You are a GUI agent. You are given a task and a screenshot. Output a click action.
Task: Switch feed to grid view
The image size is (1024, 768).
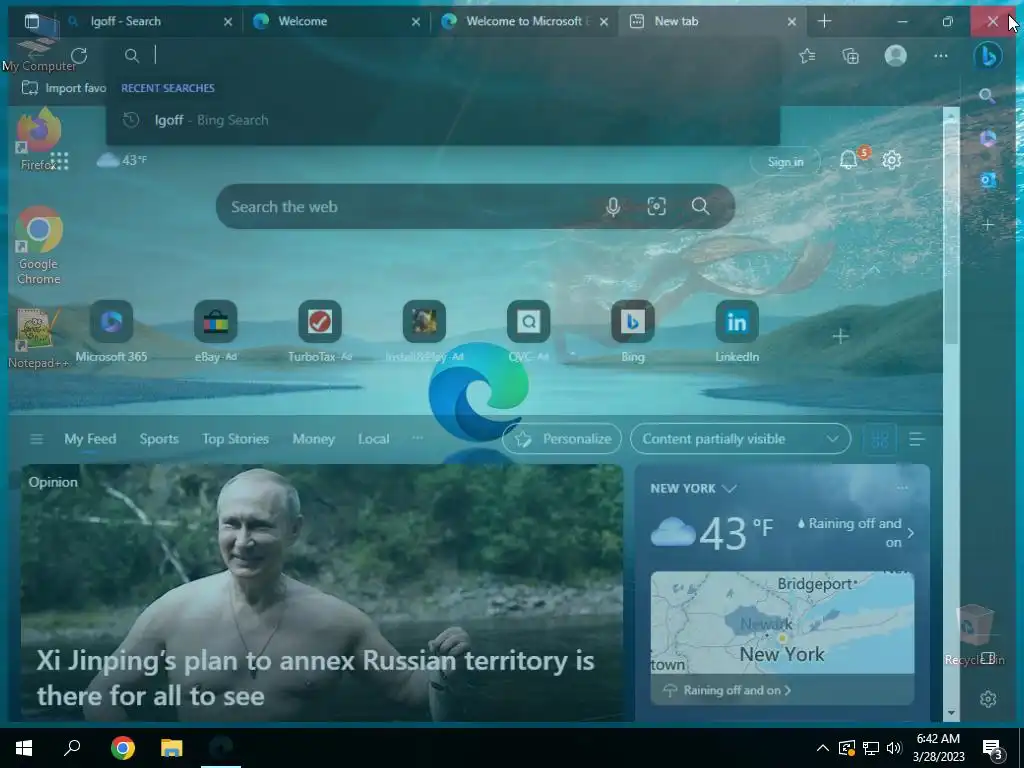(880, 439)
